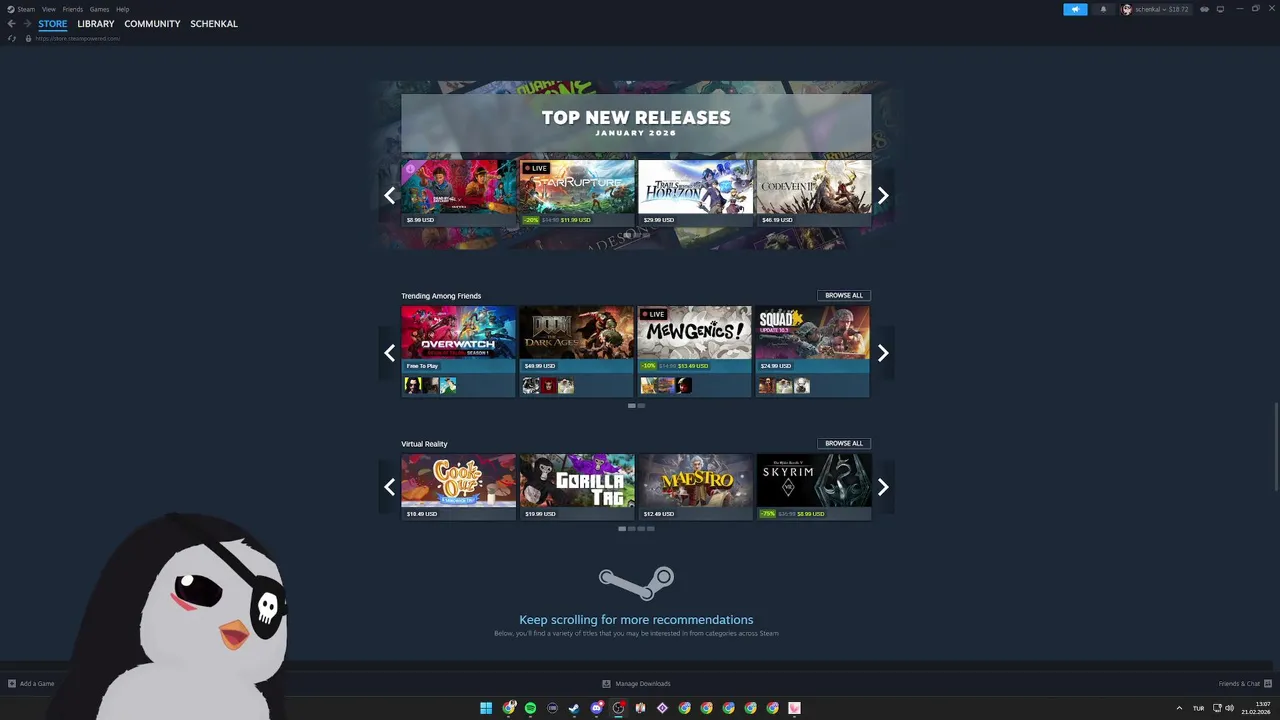Select last page dot of Virtual Reality carousel
Image resolution: width=1280 pixels, height=720 pixels.
[650, 529]
